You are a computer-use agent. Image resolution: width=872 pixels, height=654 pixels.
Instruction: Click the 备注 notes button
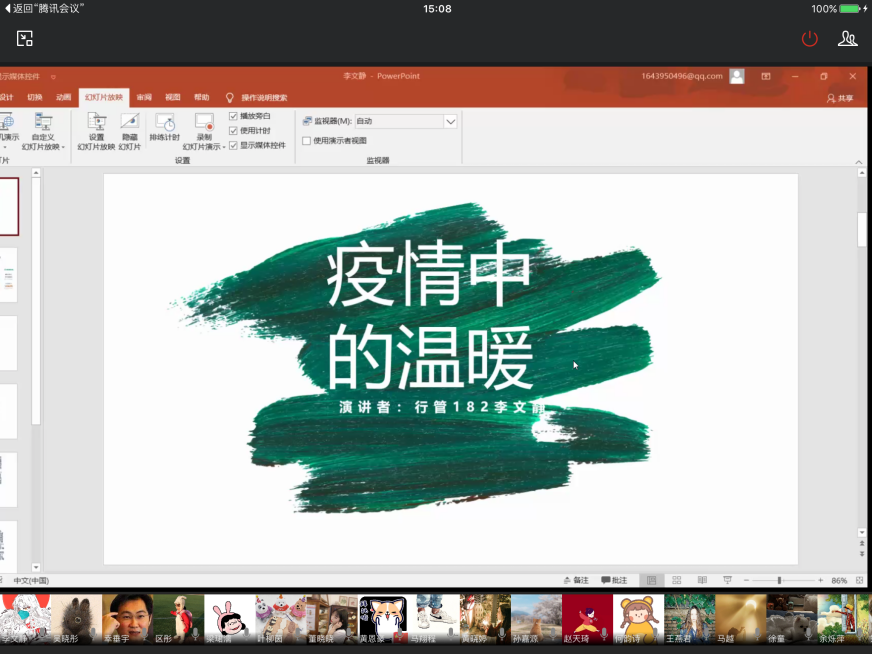[576, 580]
